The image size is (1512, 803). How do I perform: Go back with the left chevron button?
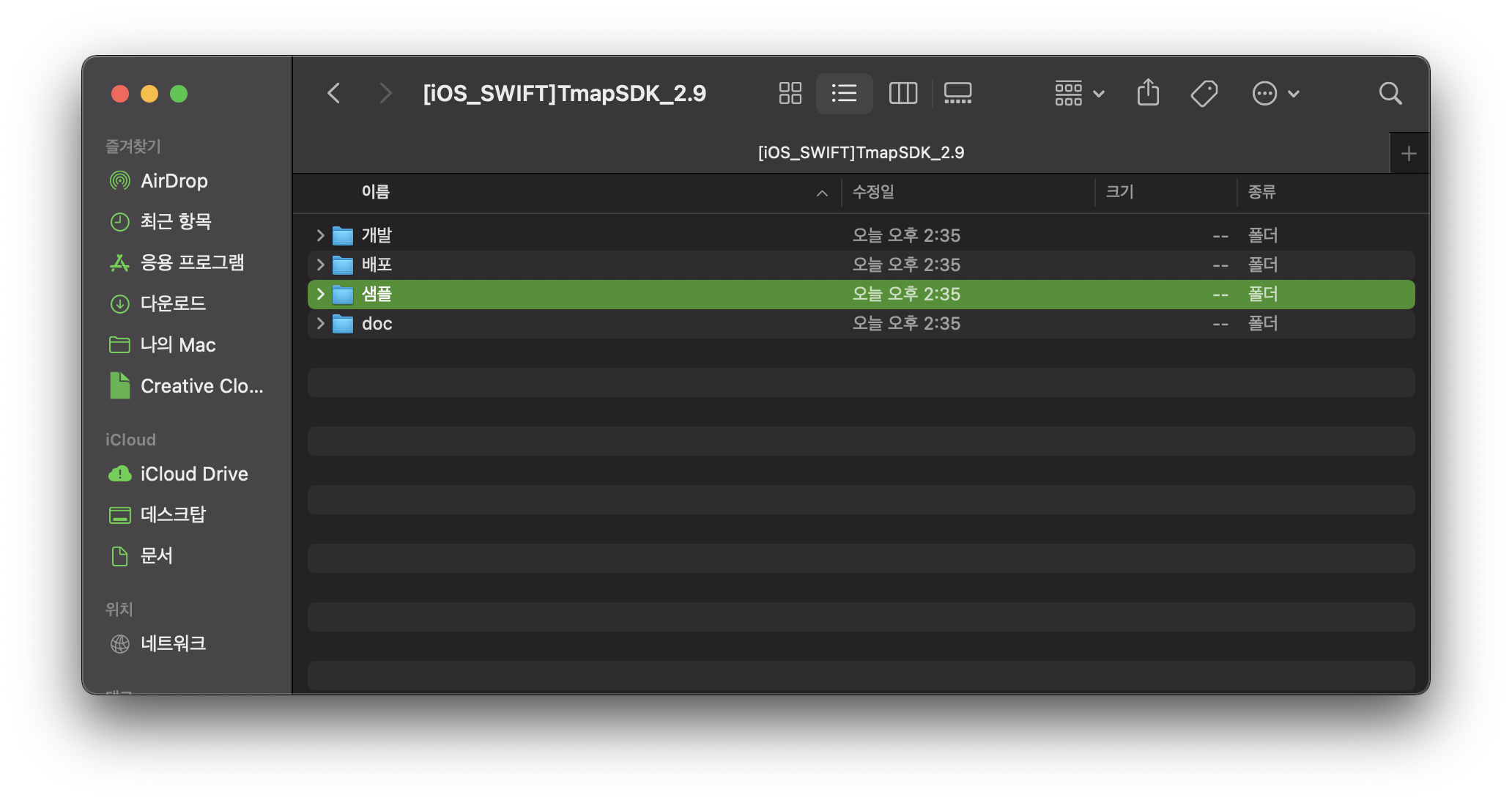coord(334,93)
